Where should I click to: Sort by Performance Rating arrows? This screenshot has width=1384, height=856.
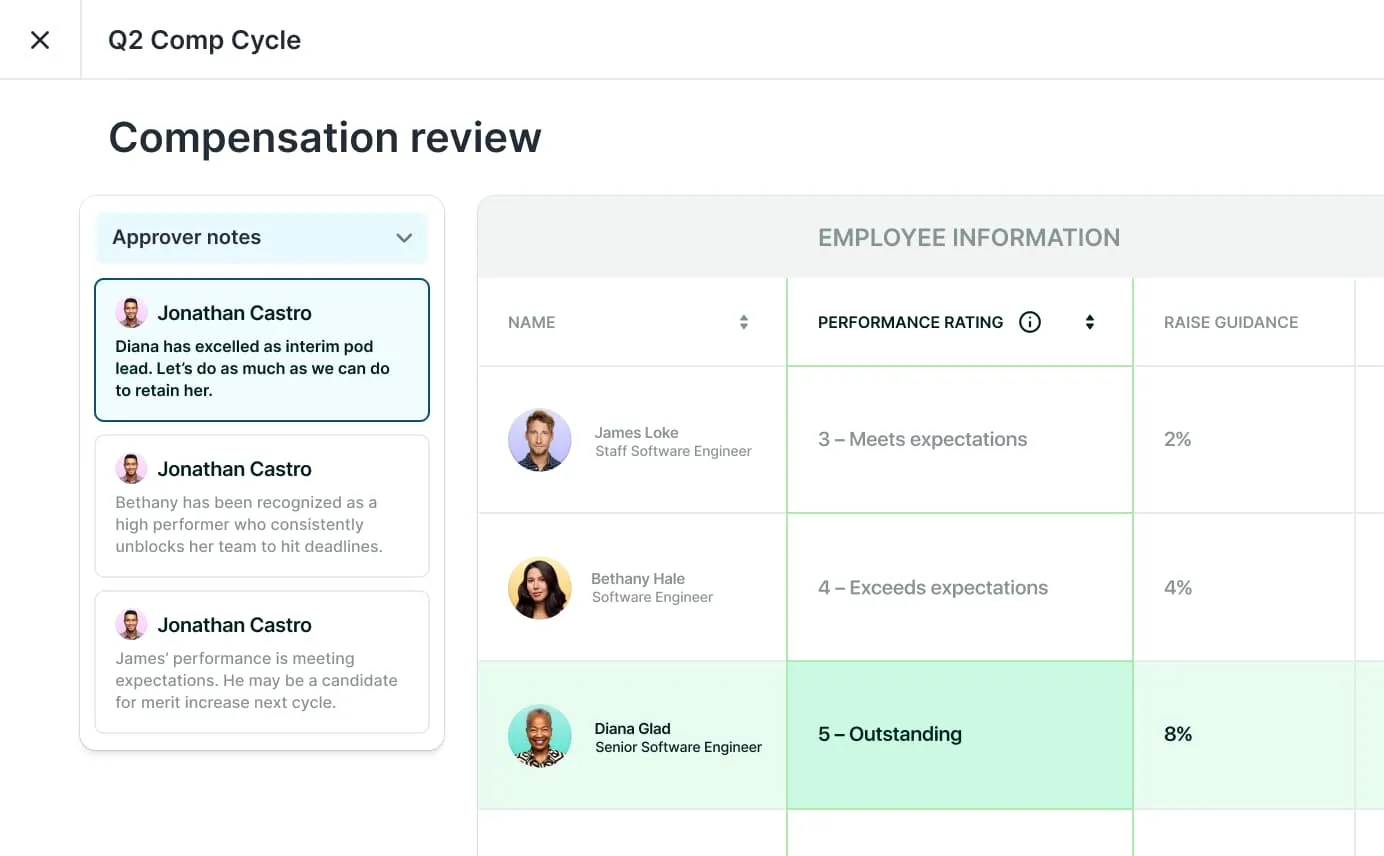point(1089,322)
